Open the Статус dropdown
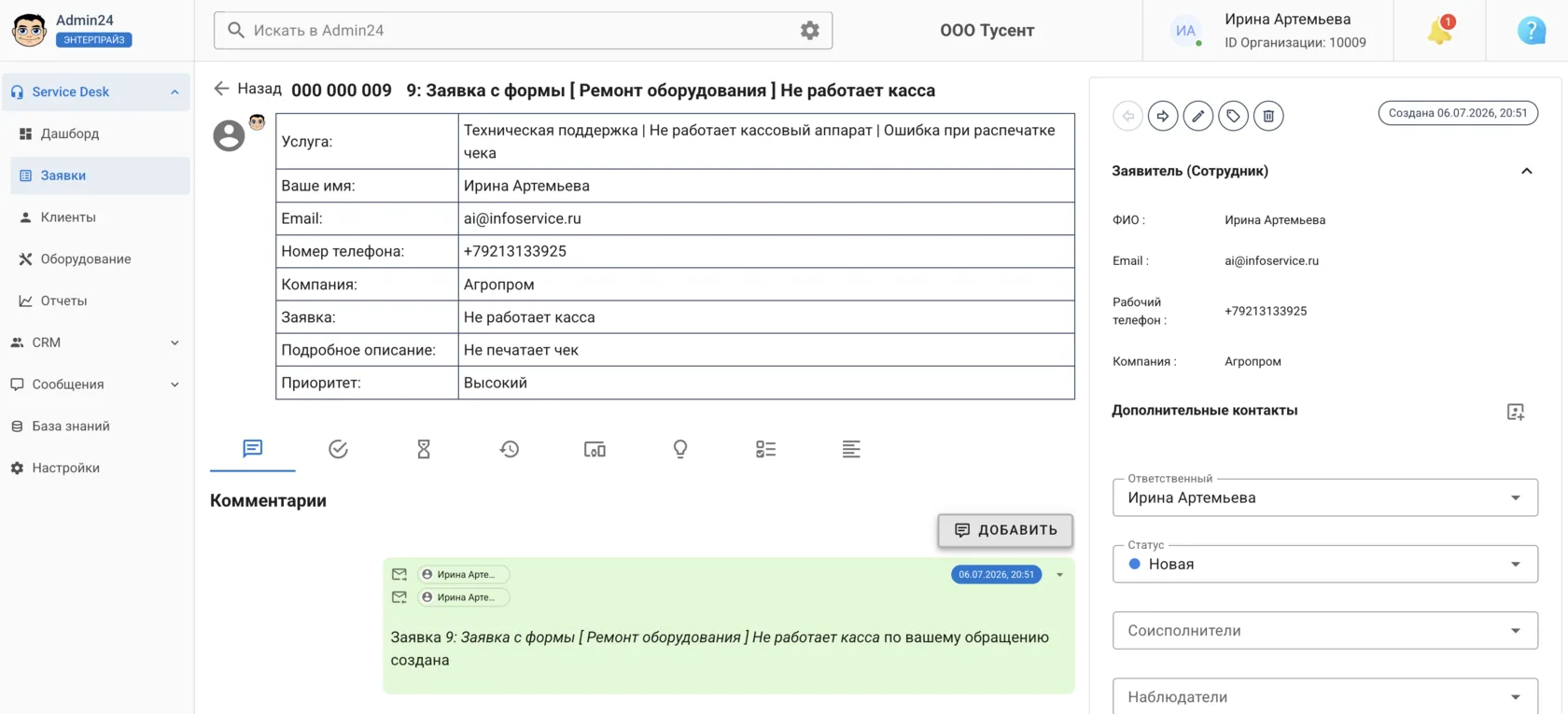The height and width of the screenshot is (714, 1568). 1325,564
